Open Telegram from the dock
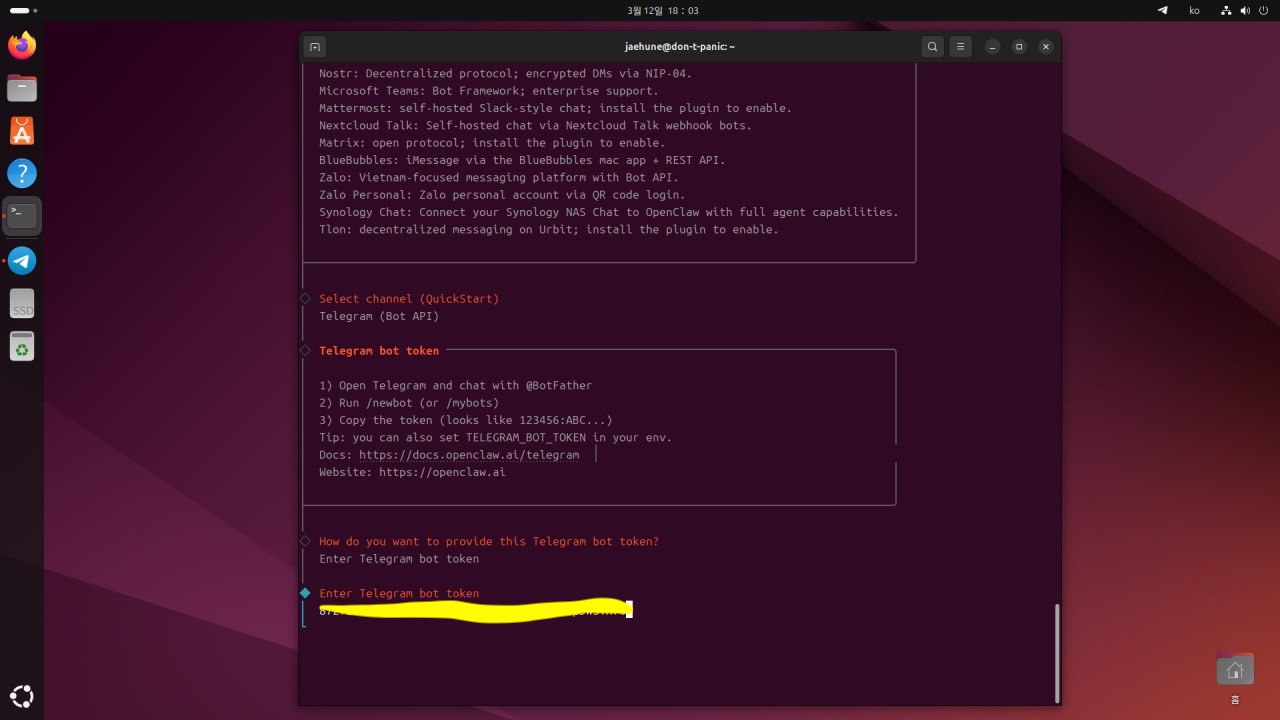The height and width of the screenshot is (720, 1280). click(x=22, y=261)
